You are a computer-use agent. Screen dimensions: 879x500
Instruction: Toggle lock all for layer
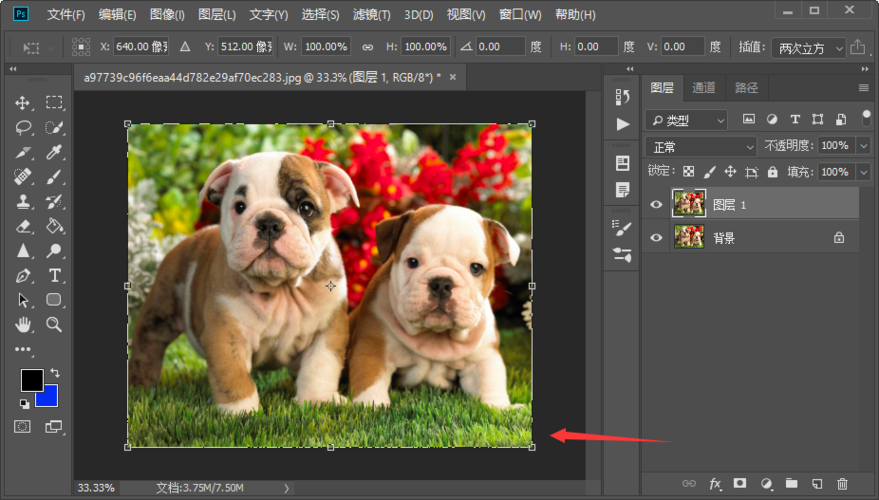(x=772, y=172)
